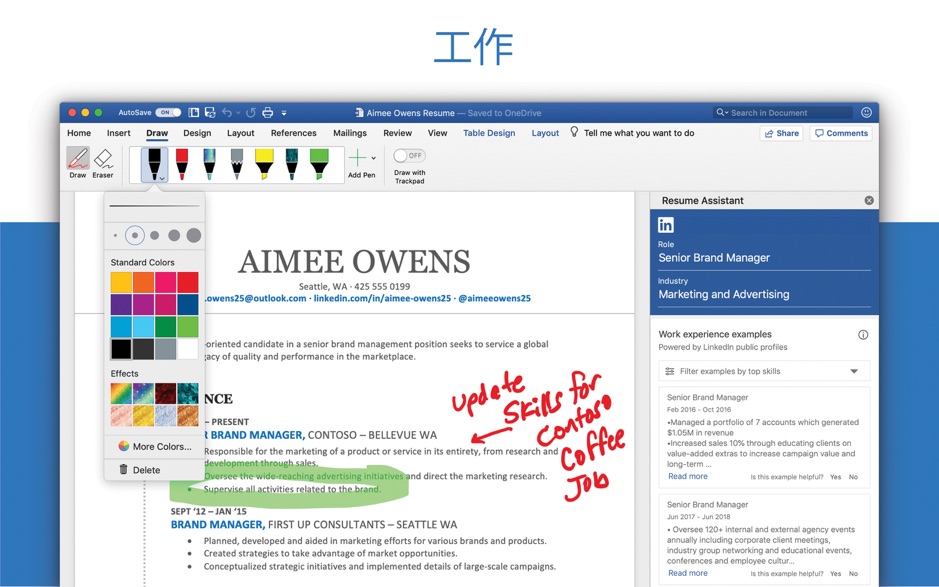This screenshot has width=939, height=587.
Task: Choose the dark blue standard color swatch
Action: coord(190,303)
